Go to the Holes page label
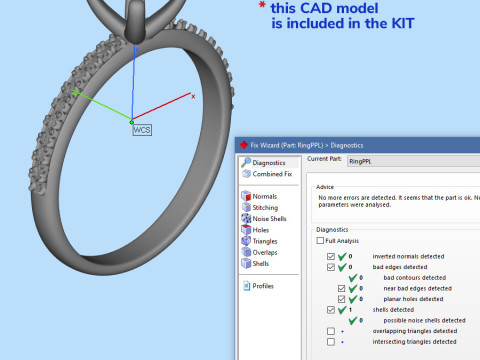This screenshot has width=480, height=360. (261, 230)
